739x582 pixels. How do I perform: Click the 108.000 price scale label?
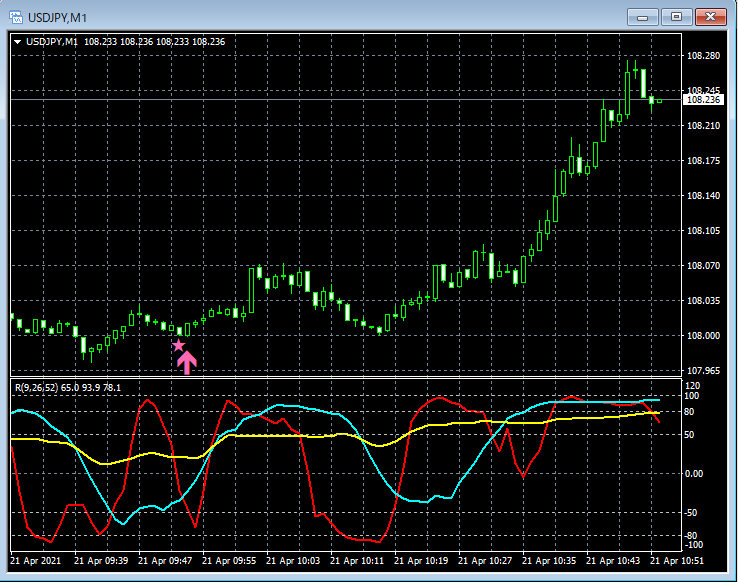coord(703,336)
